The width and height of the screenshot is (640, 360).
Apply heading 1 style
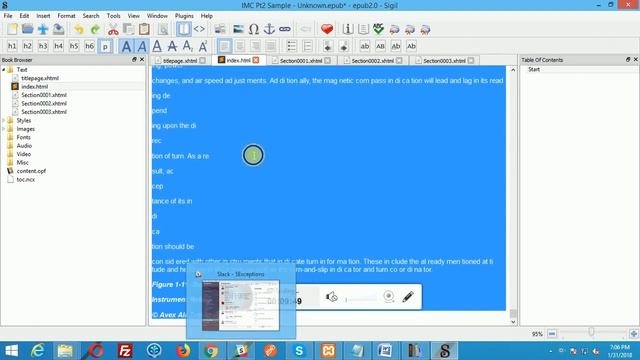(12, 46)
